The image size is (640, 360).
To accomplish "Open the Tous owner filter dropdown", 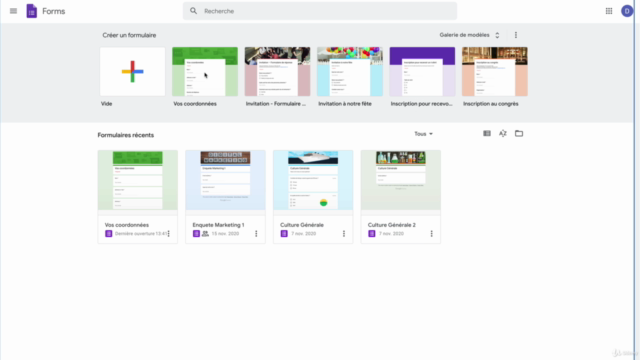I will tap(423, 134).
